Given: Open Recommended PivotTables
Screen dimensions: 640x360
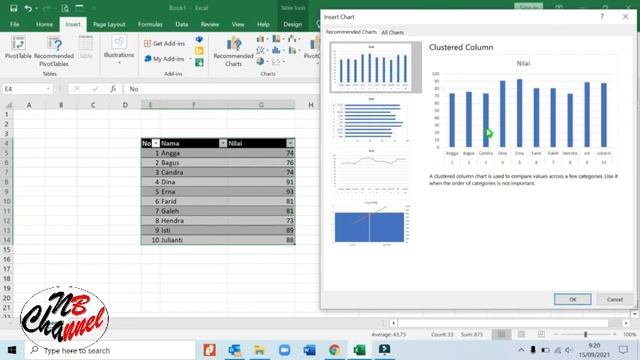Looking at the screenshot, I should [x=54, y=51].
